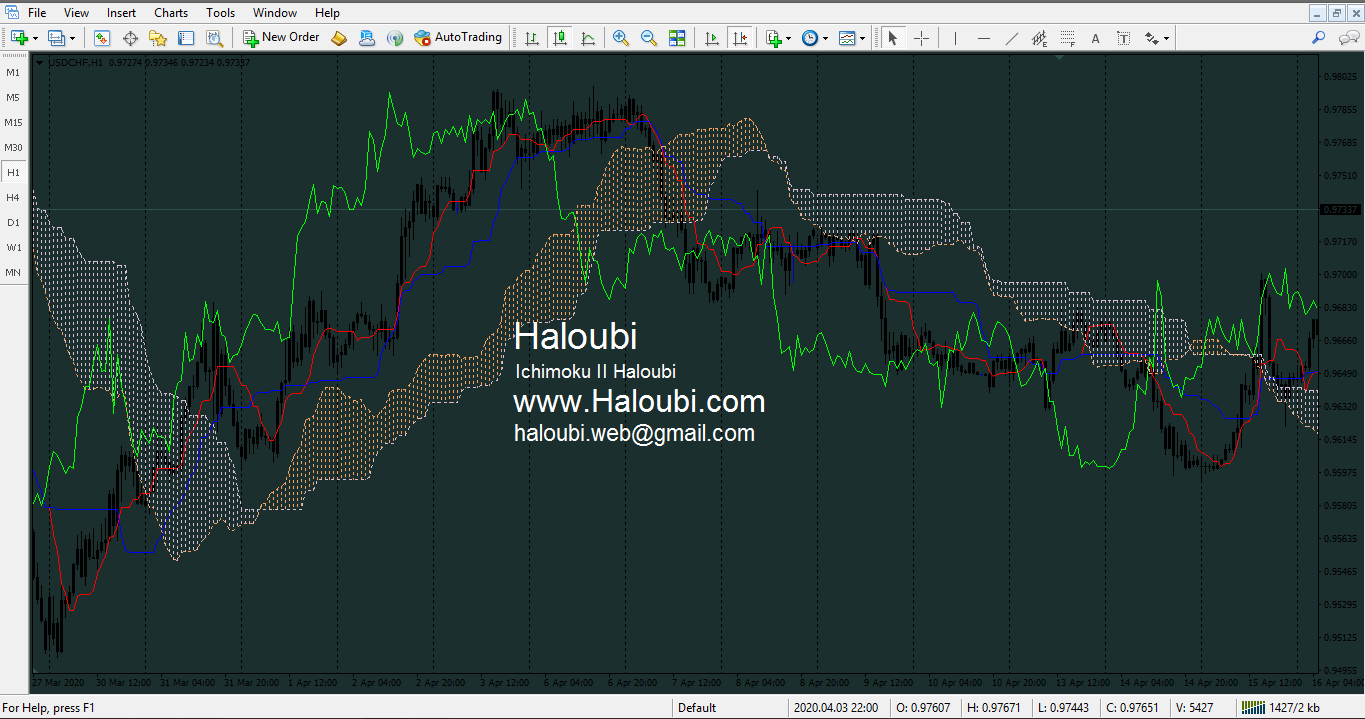Tile chart windows icon
The image size is (1365, 719).
point(677,38)
